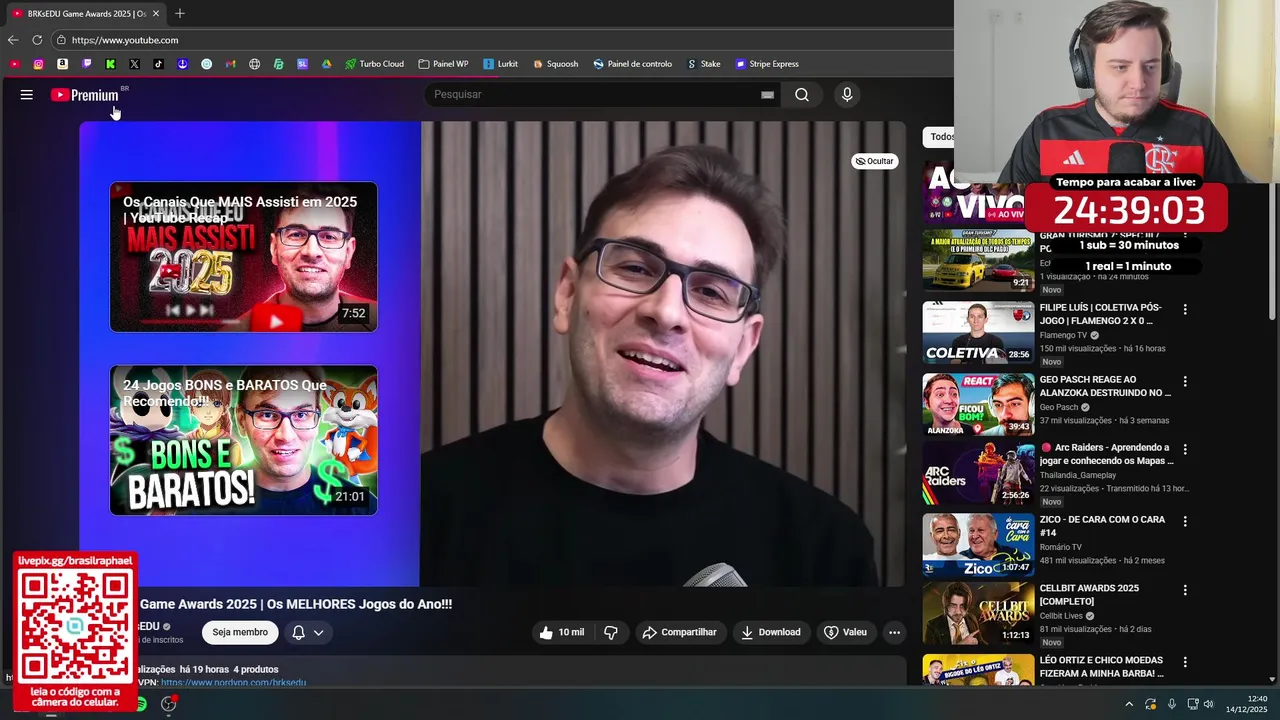The image size is (1280, 720).
Task: Hide end screen with Ocultar button
Action: pyautogui.click(x=874, y=161)
